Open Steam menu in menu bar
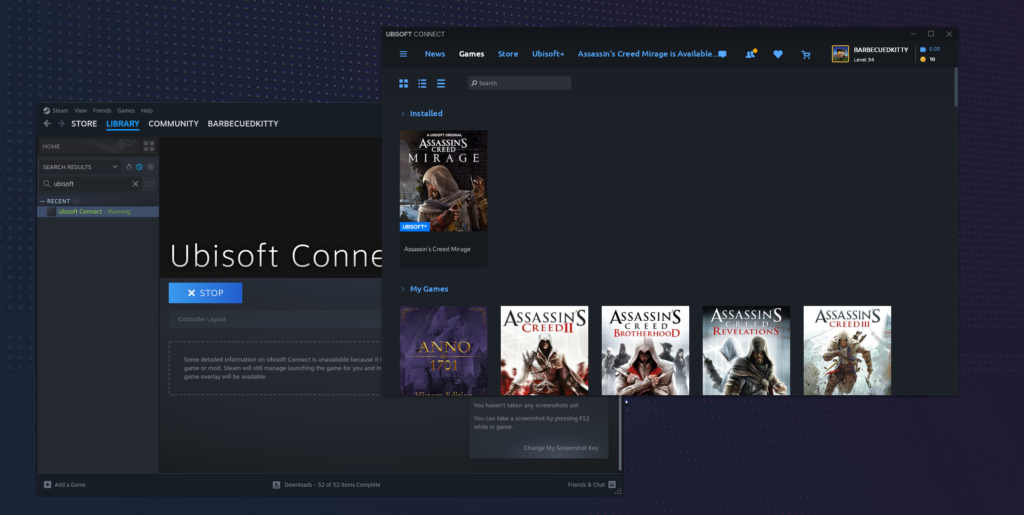Image resolution: width=1024 pixels, height=515 pixels. [60, 111]
